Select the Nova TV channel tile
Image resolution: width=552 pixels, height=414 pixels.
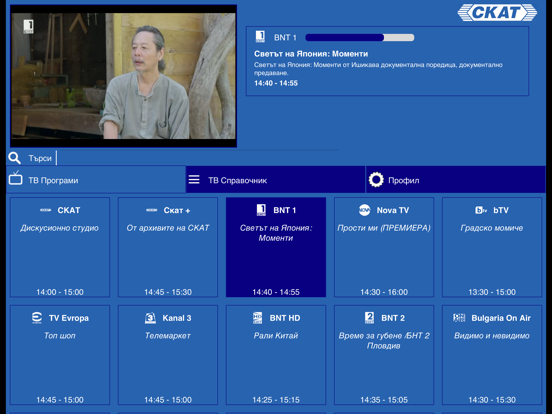pyautogui.click(x=384, y=247)
